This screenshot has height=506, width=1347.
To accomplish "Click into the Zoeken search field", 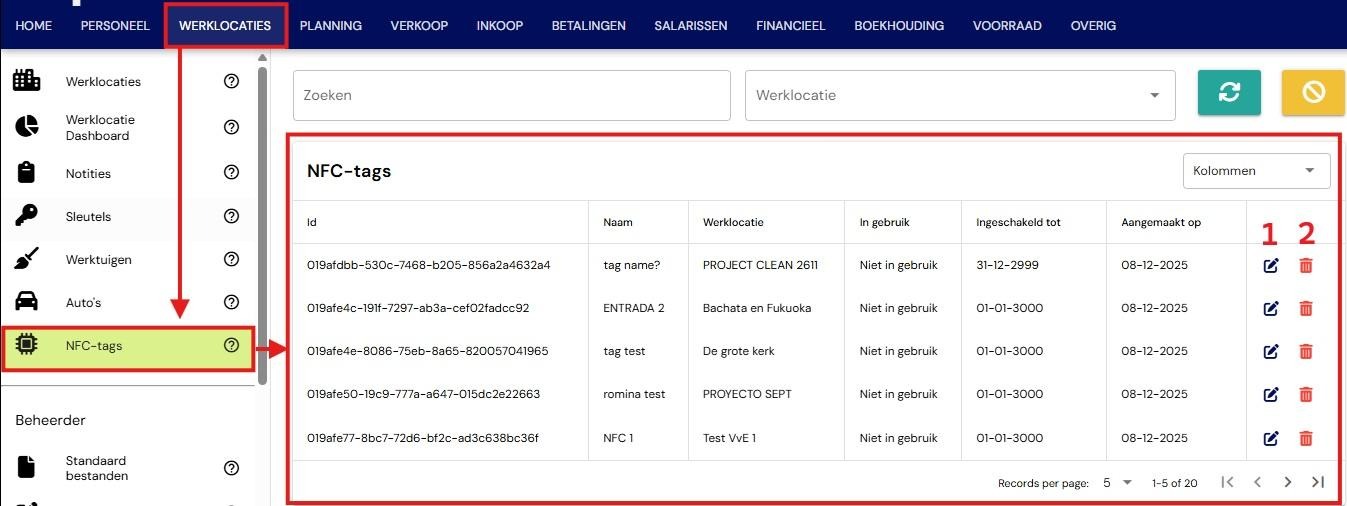I will (512, 95).
